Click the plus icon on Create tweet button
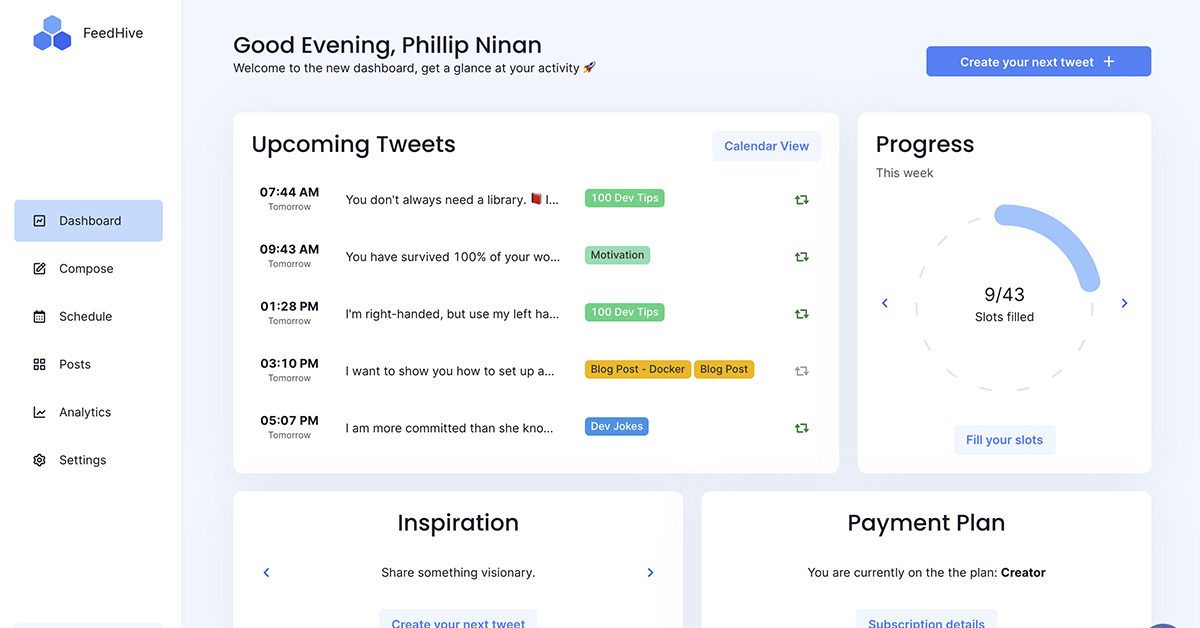Image resolution: width=1200 pixels, height=628 pixels. (1109, 62)
